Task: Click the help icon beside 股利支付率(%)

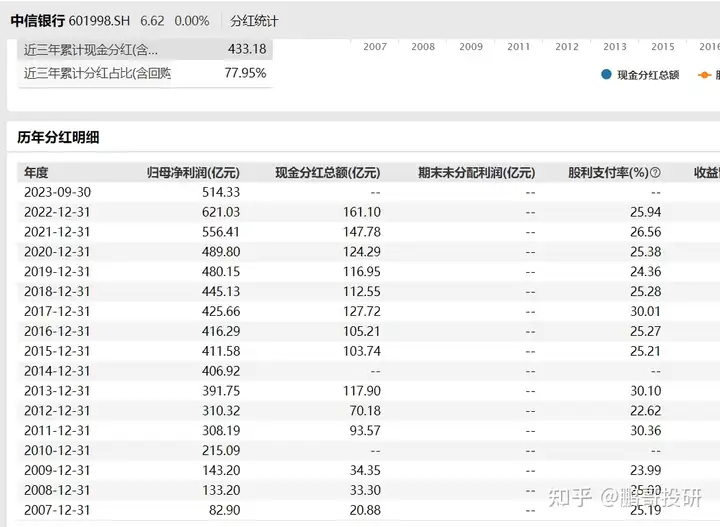Action: point(656,173)
